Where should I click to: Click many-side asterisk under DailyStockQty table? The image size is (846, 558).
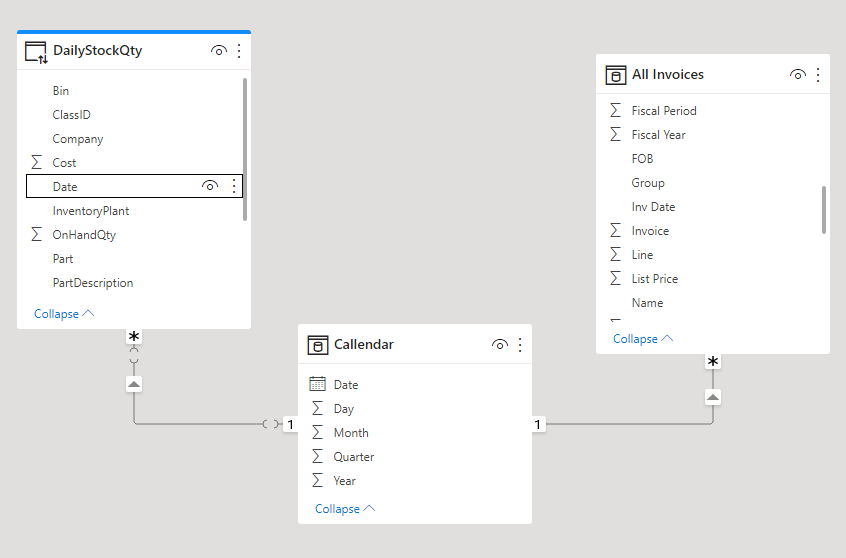(134, 337)
